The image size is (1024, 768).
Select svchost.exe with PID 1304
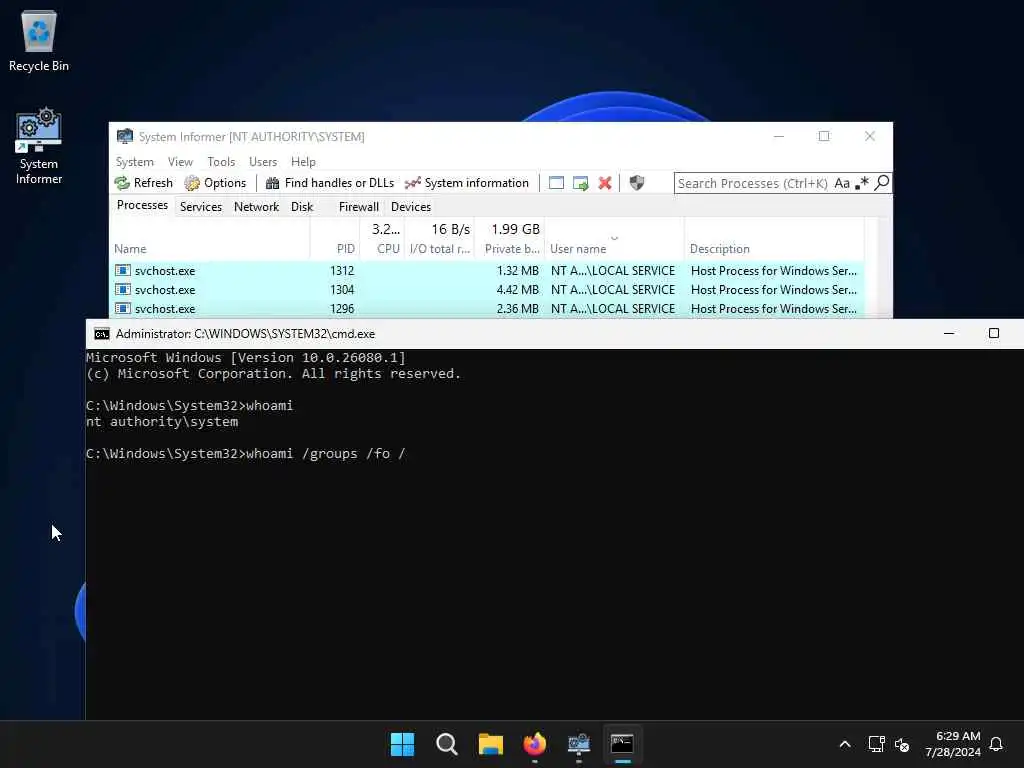[x=487, y=289]
